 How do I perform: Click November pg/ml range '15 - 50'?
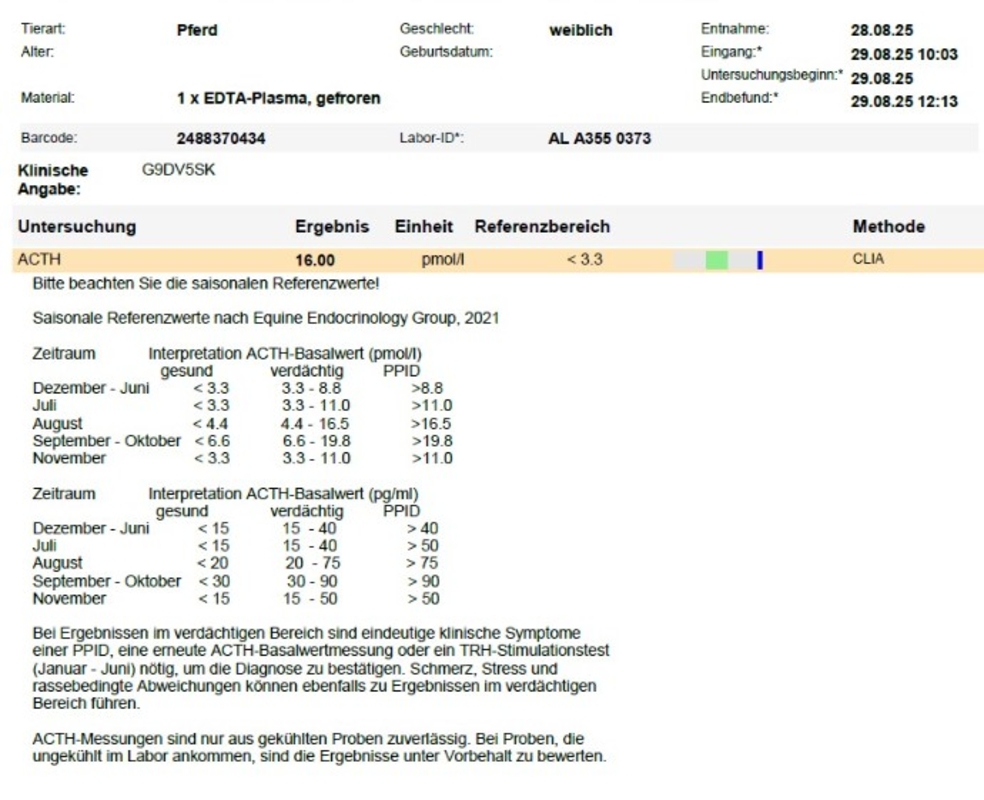pos(310,599)
